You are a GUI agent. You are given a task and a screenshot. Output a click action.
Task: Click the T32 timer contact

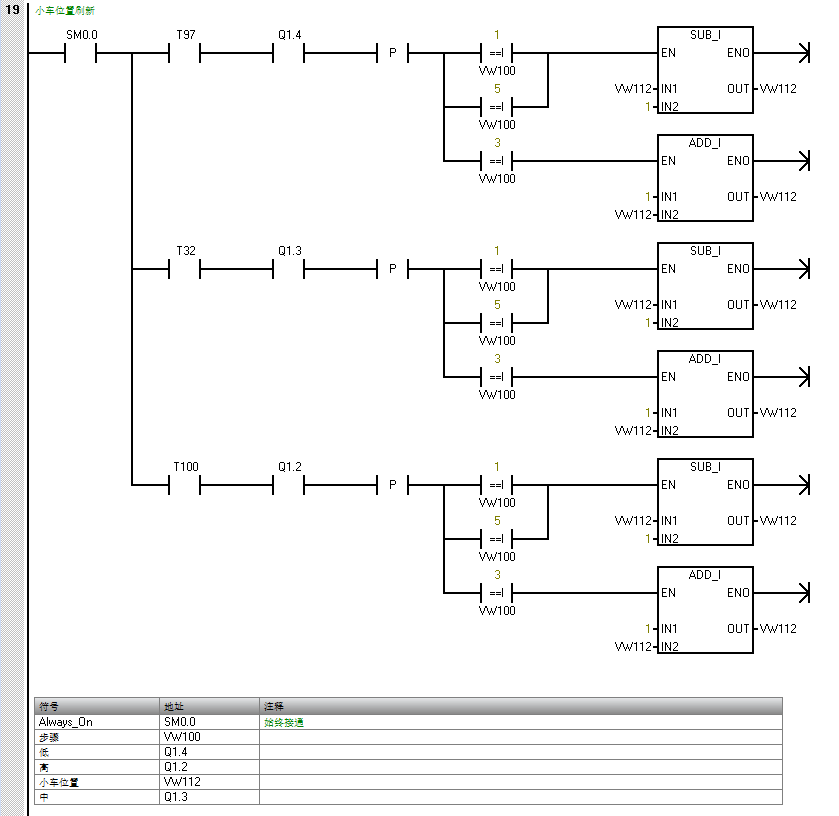(185, 270)
